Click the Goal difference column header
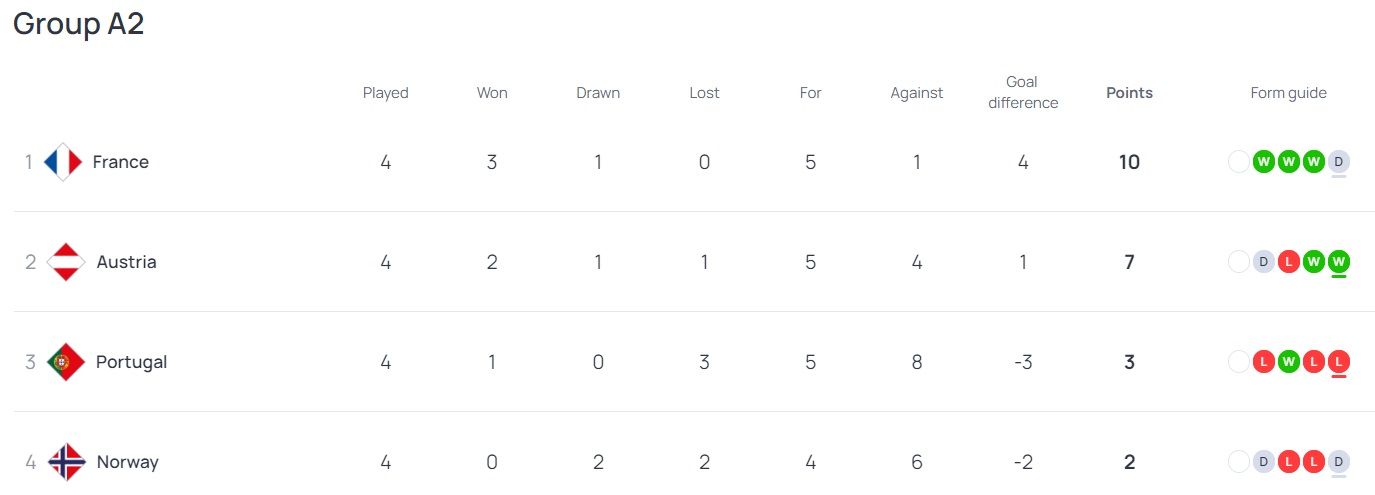The image size is (1375, 495). pyautogui.click(x=1022, y=92)
